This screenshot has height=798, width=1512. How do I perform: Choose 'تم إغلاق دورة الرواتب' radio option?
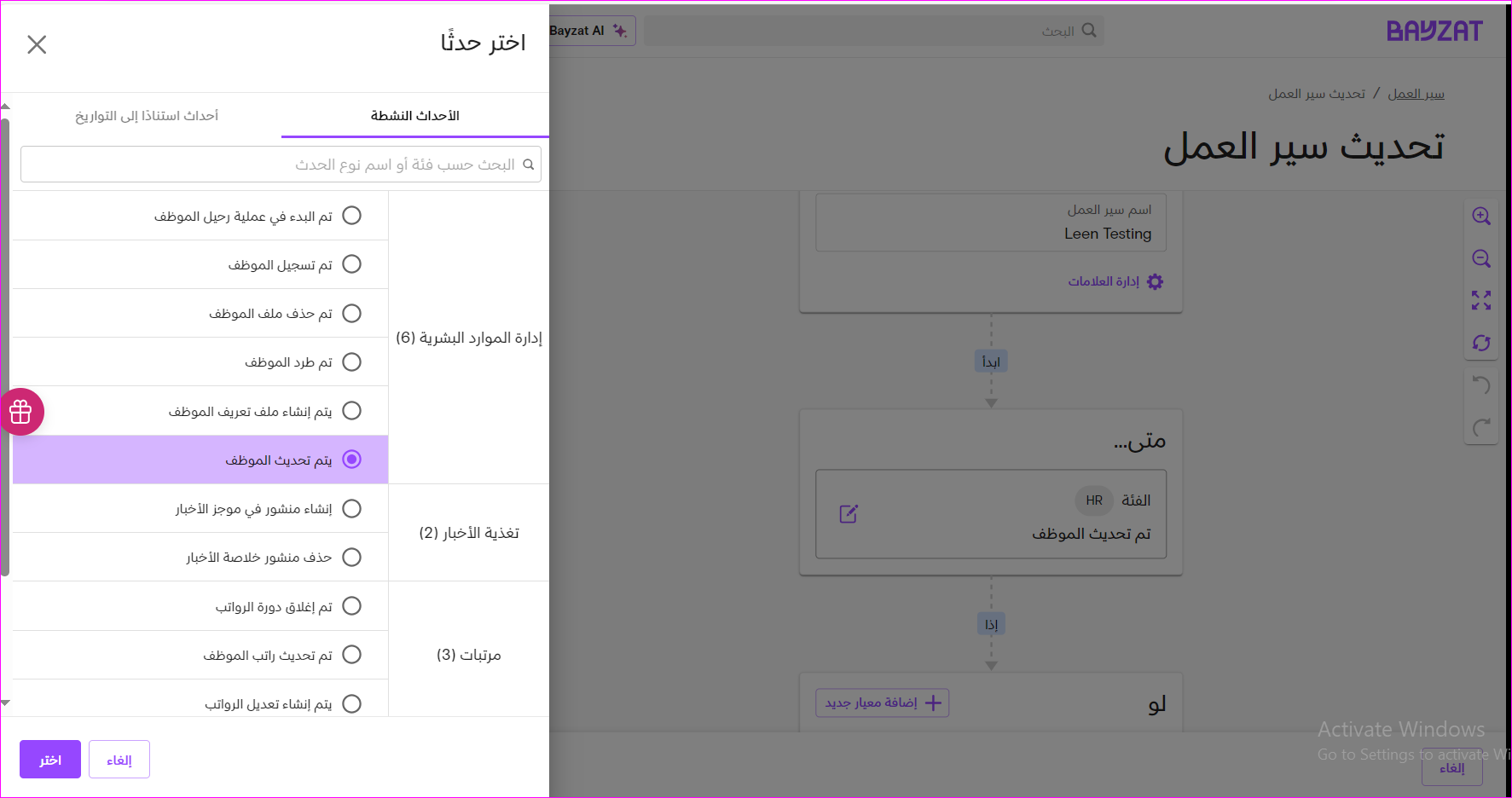351,606
